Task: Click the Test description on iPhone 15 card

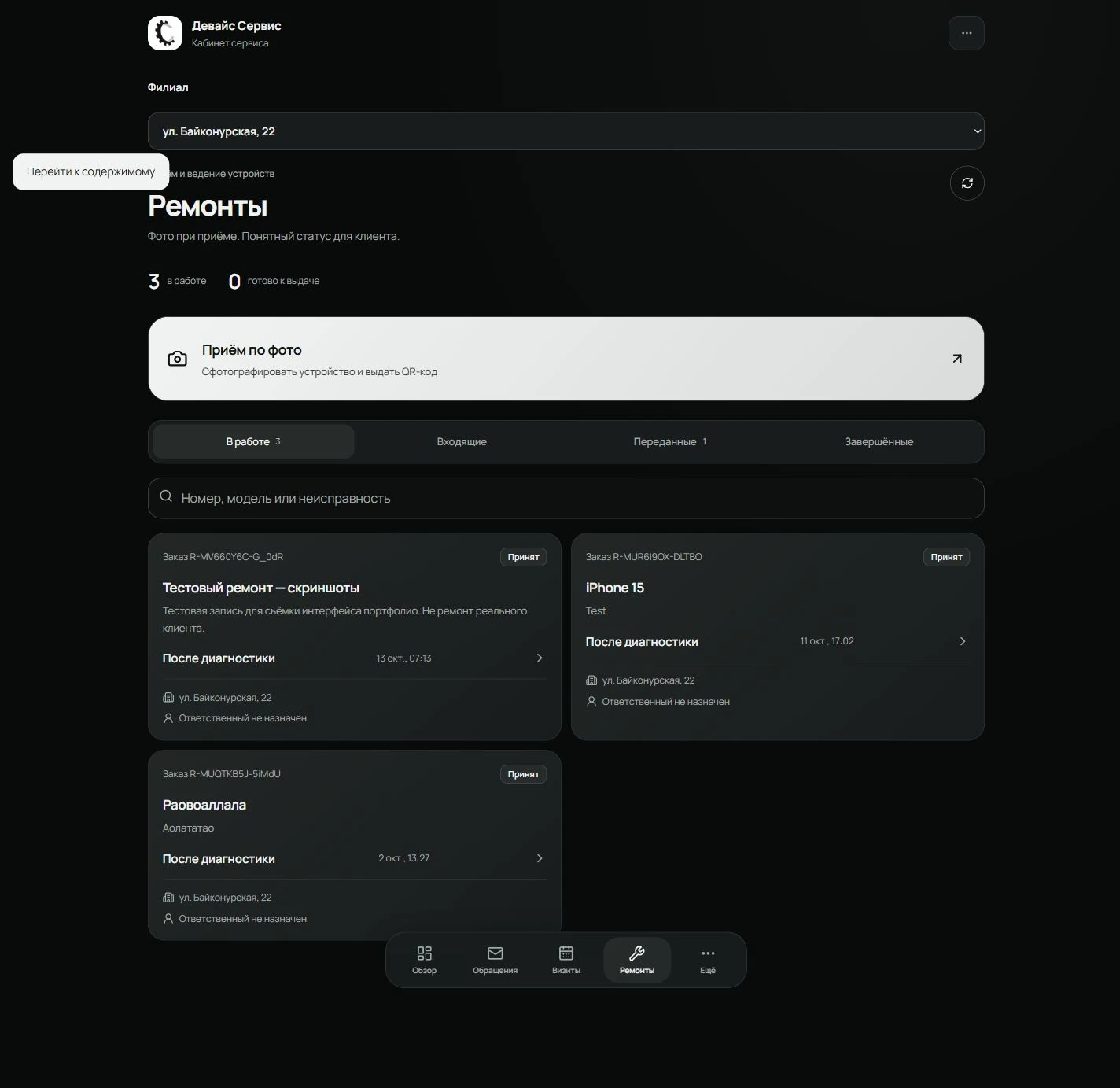Action: coord(595,610)
